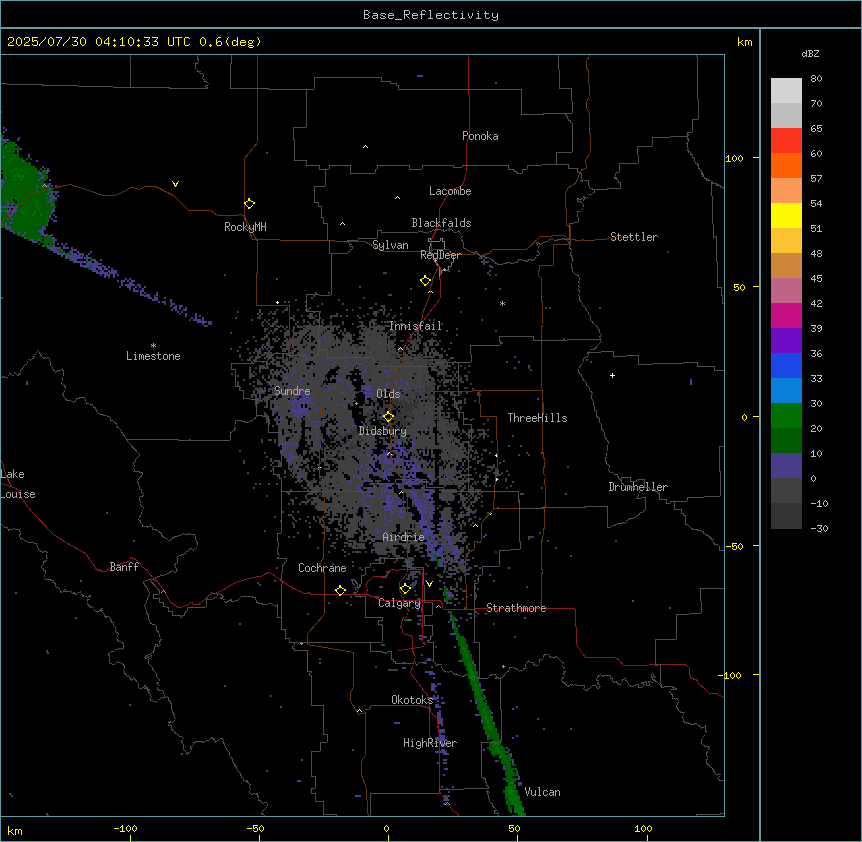Click the RockyMH label
Image resolution: width=862 pixels, height=842 pixels.
[245, 227]
